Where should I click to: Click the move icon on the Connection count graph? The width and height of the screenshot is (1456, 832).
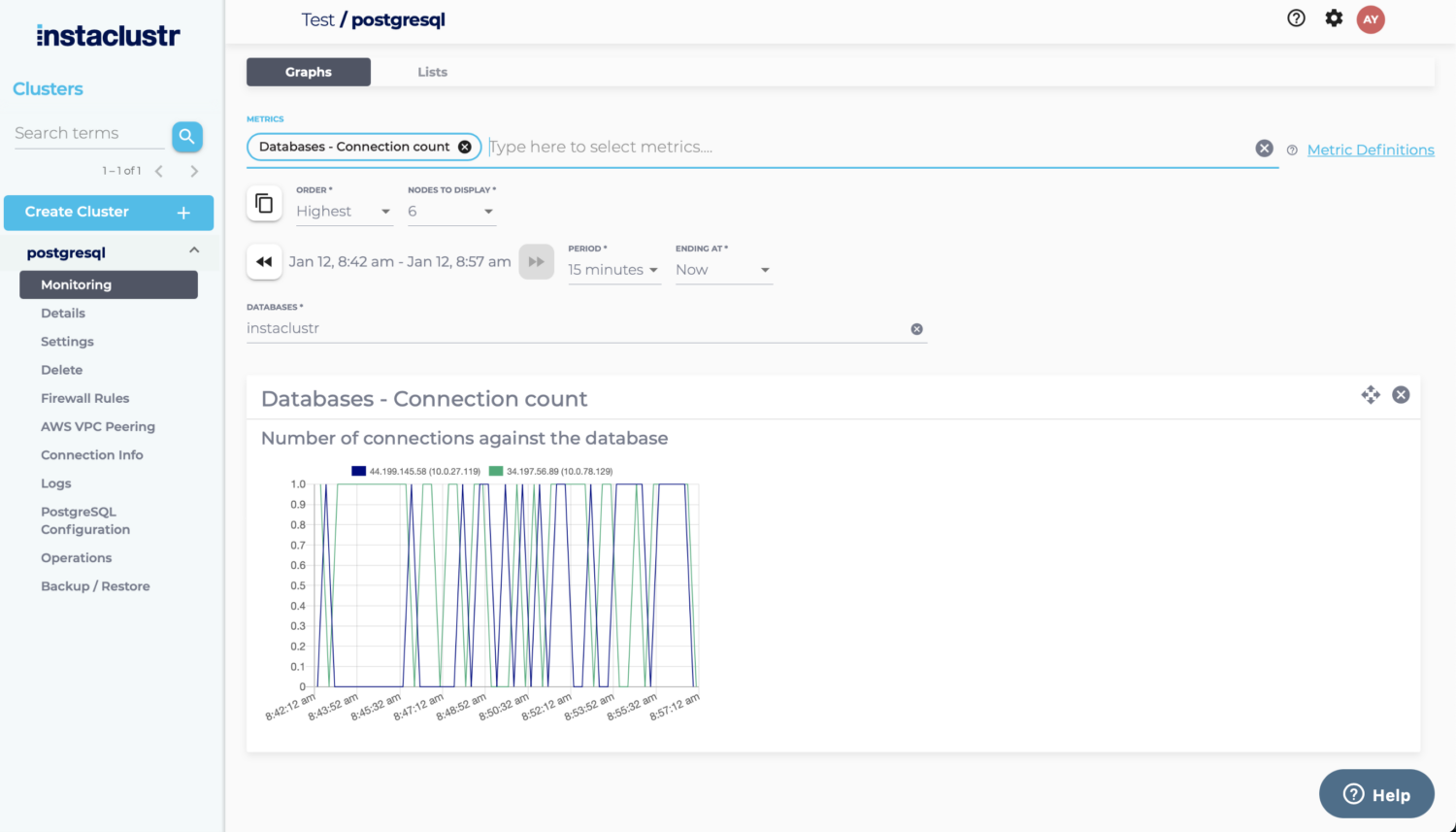tap(1371, 395)
